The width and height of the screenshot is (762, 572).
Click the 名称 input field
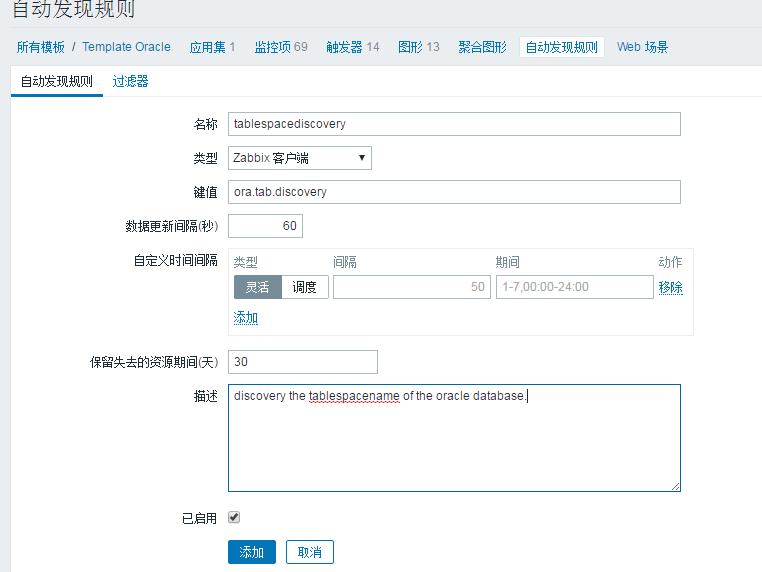pyautogui.click(x=454, y=124)
